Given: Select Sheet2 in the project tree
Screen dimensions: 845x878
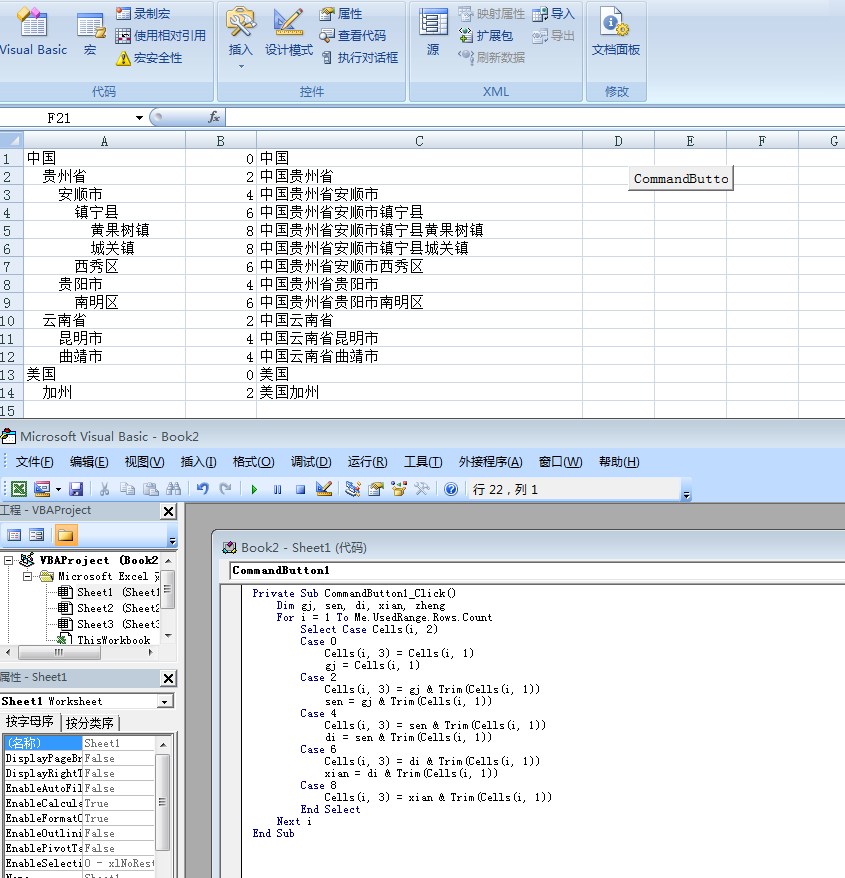Looking at the screenshot, I should [109, 608].
